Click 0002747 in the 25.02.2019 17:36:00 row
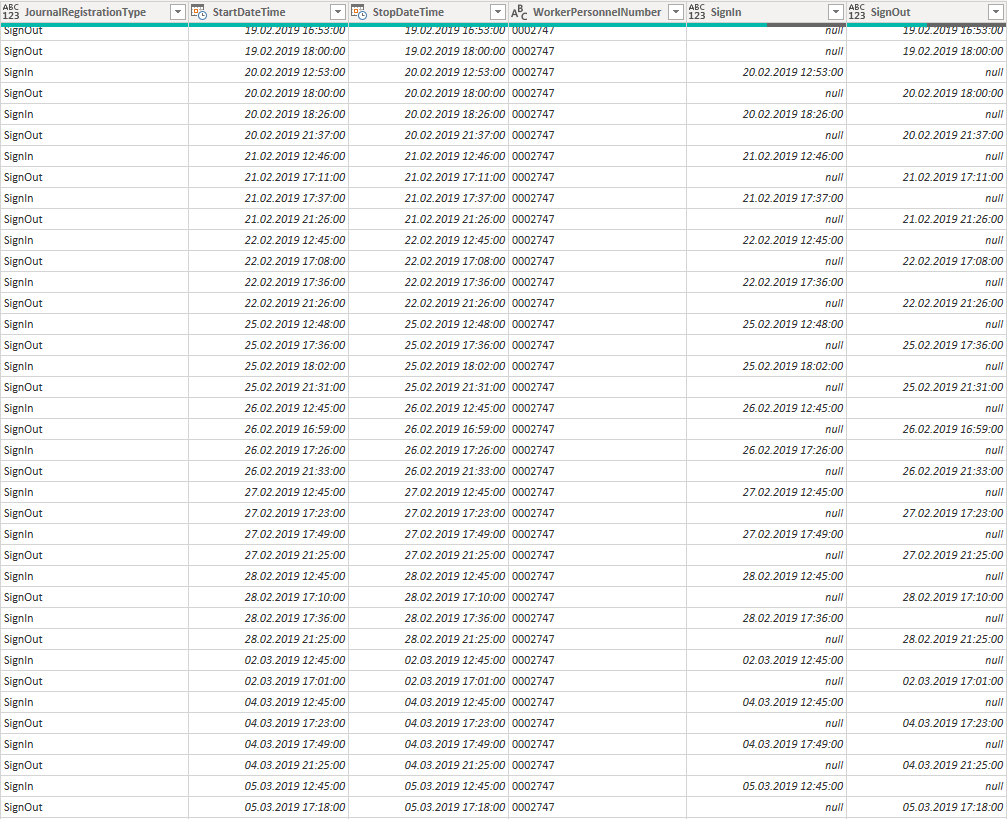 click(x=533, y=346)
